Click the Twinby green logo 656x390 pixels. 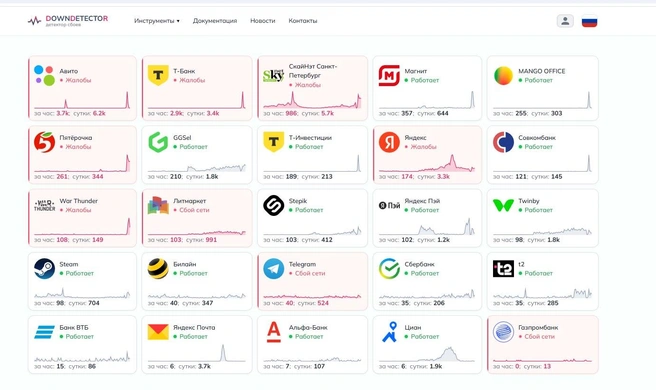click(503, 205)
